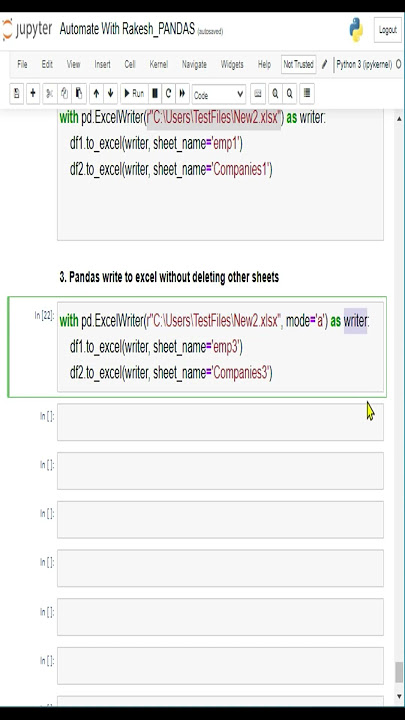This screenshot has height=720, width=405.
Task: Restart and run all fast-forward icon
Action: pyautogui.click(x=182, y=94)
